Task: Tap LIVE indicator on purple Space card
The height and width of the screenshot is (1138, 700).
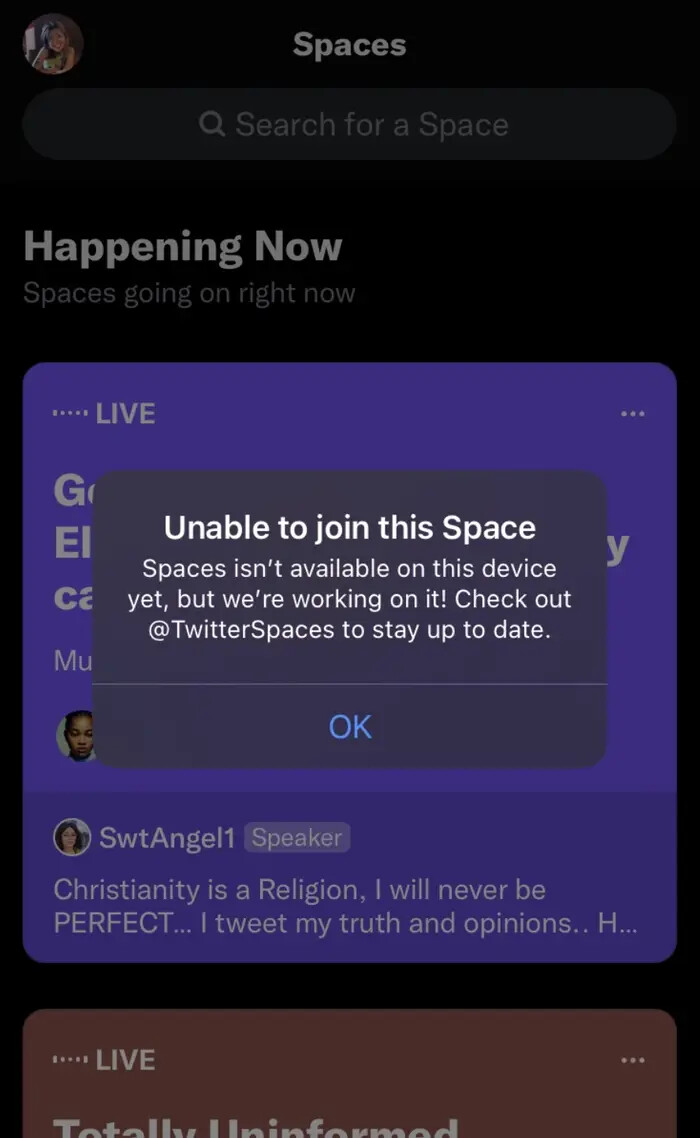Action: (125, 414)
